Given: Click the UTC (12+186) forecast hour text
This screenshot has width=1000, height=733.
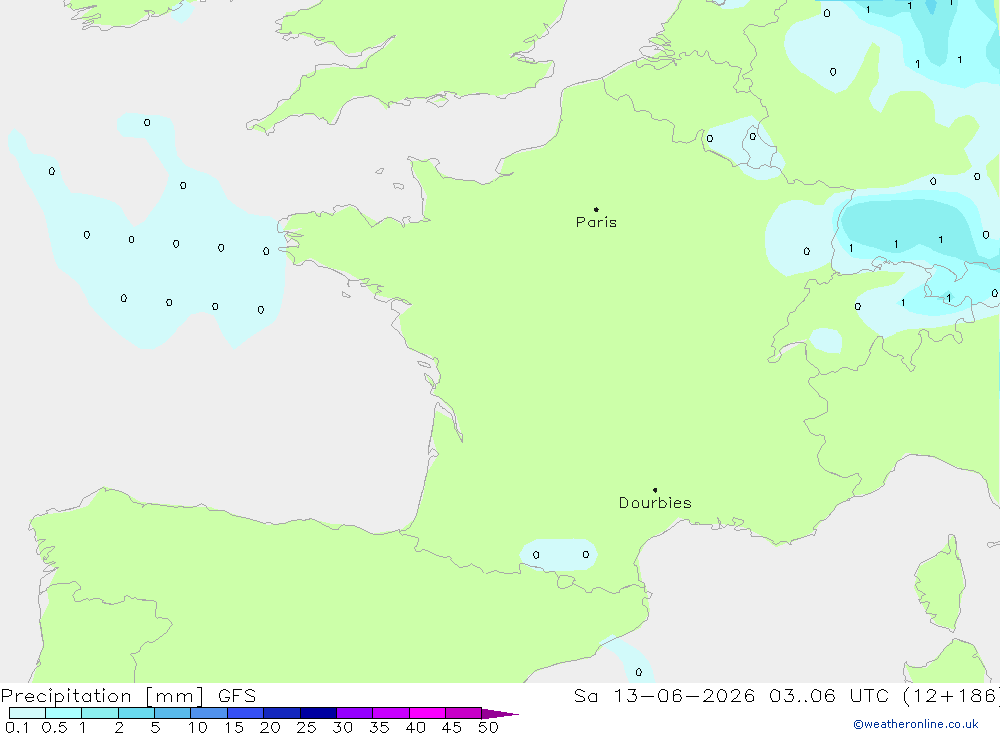Looking at the screenshot, I should [924, 695].
